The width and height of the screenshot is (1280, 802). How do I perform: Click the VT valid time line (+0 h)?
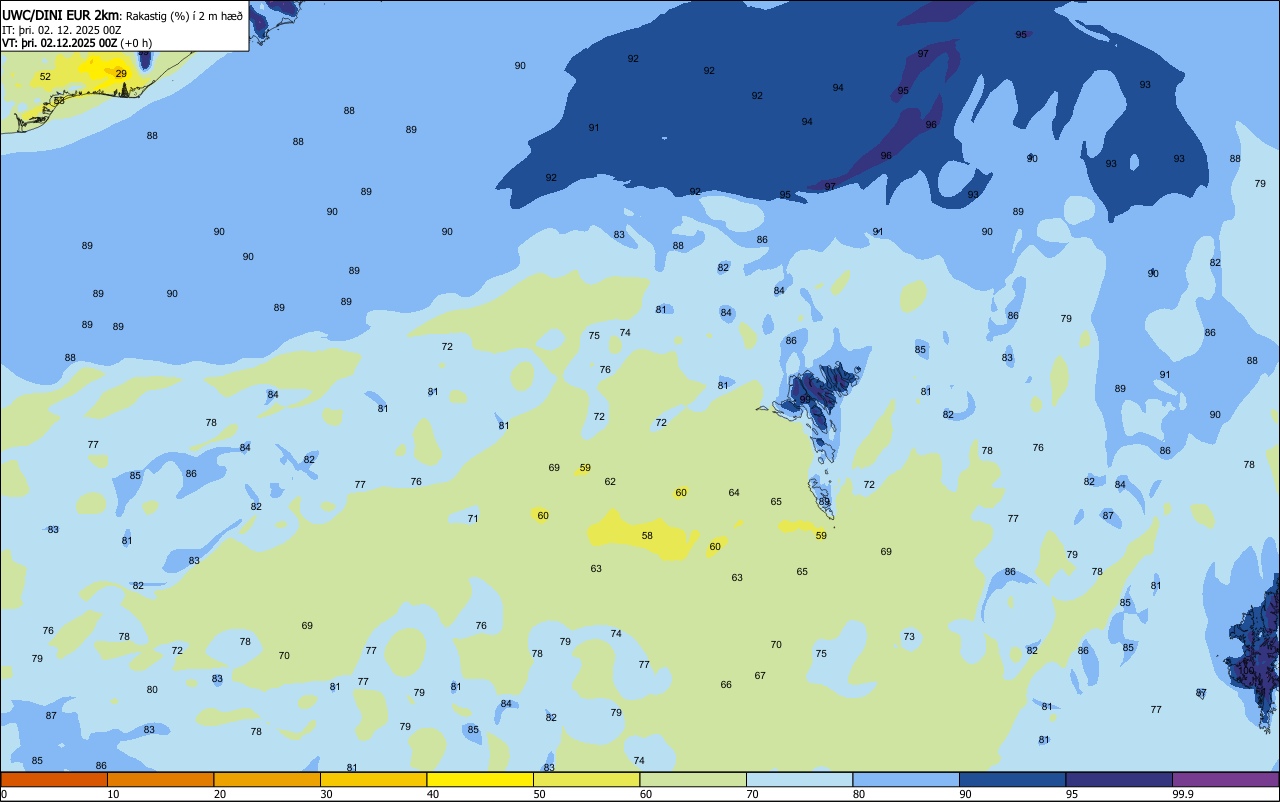point(77,43)
